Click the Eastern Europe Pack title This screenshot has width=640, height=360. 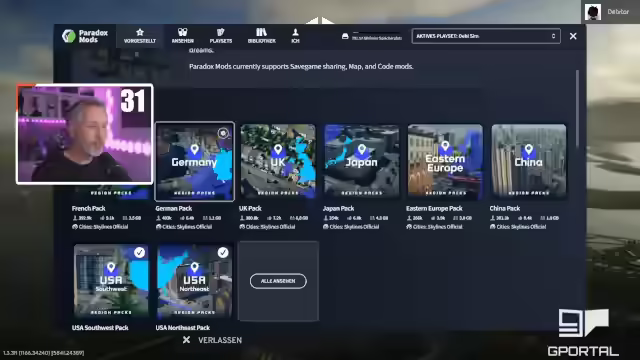coord(434,208)
